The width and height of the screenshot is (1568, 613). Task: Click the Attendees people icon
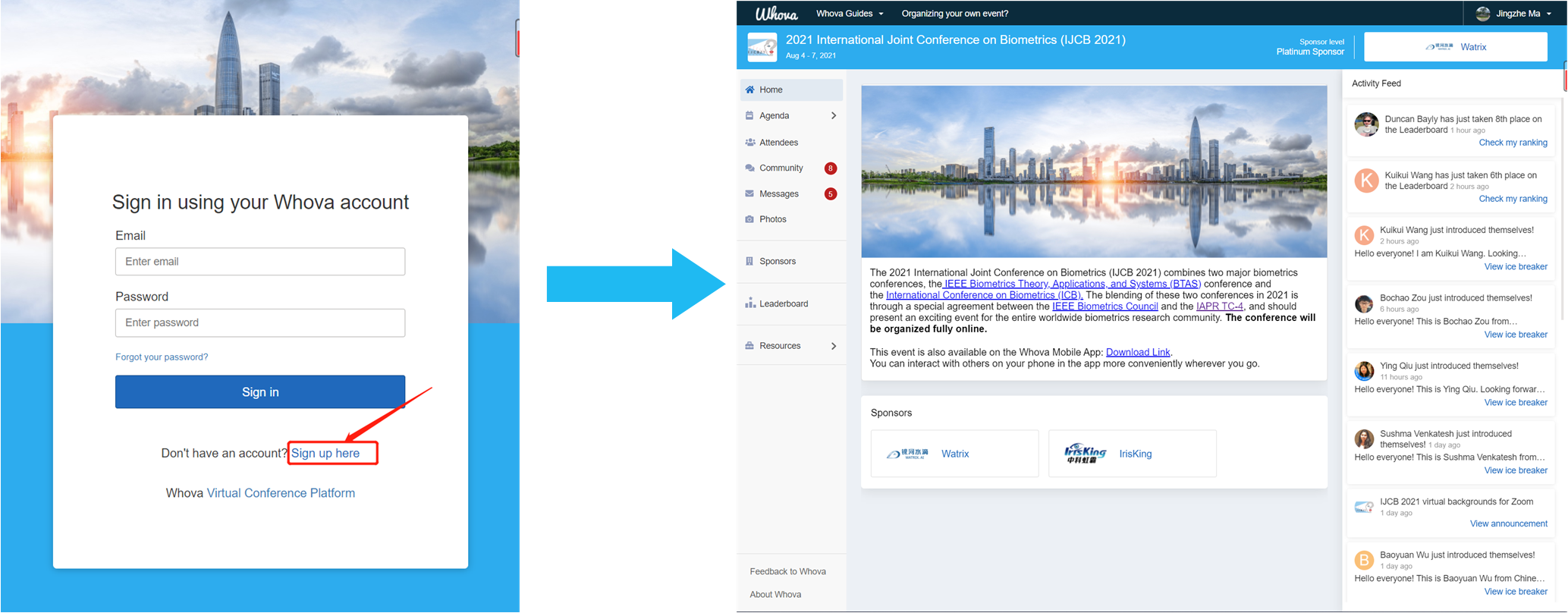pos(749,142)
